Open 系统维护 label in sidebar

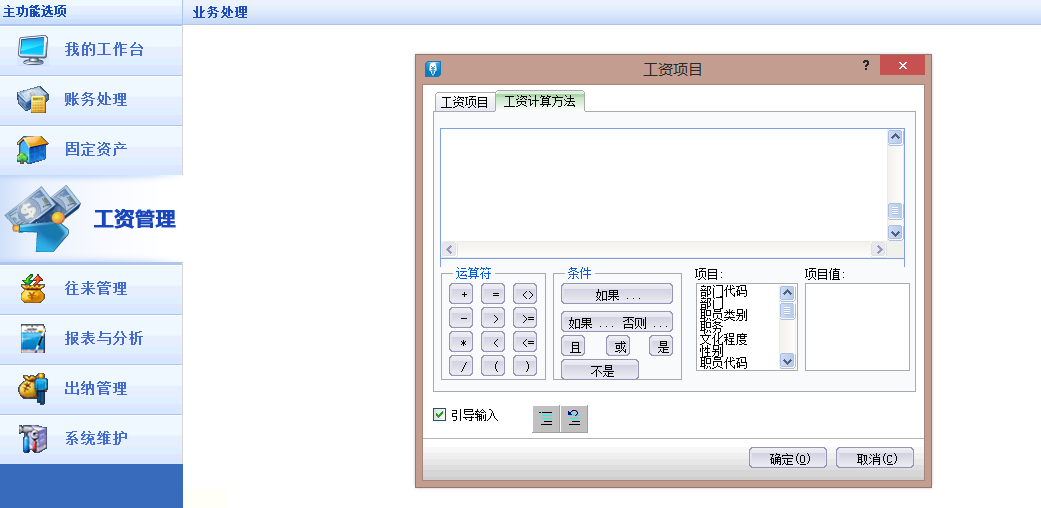(96, 438)
